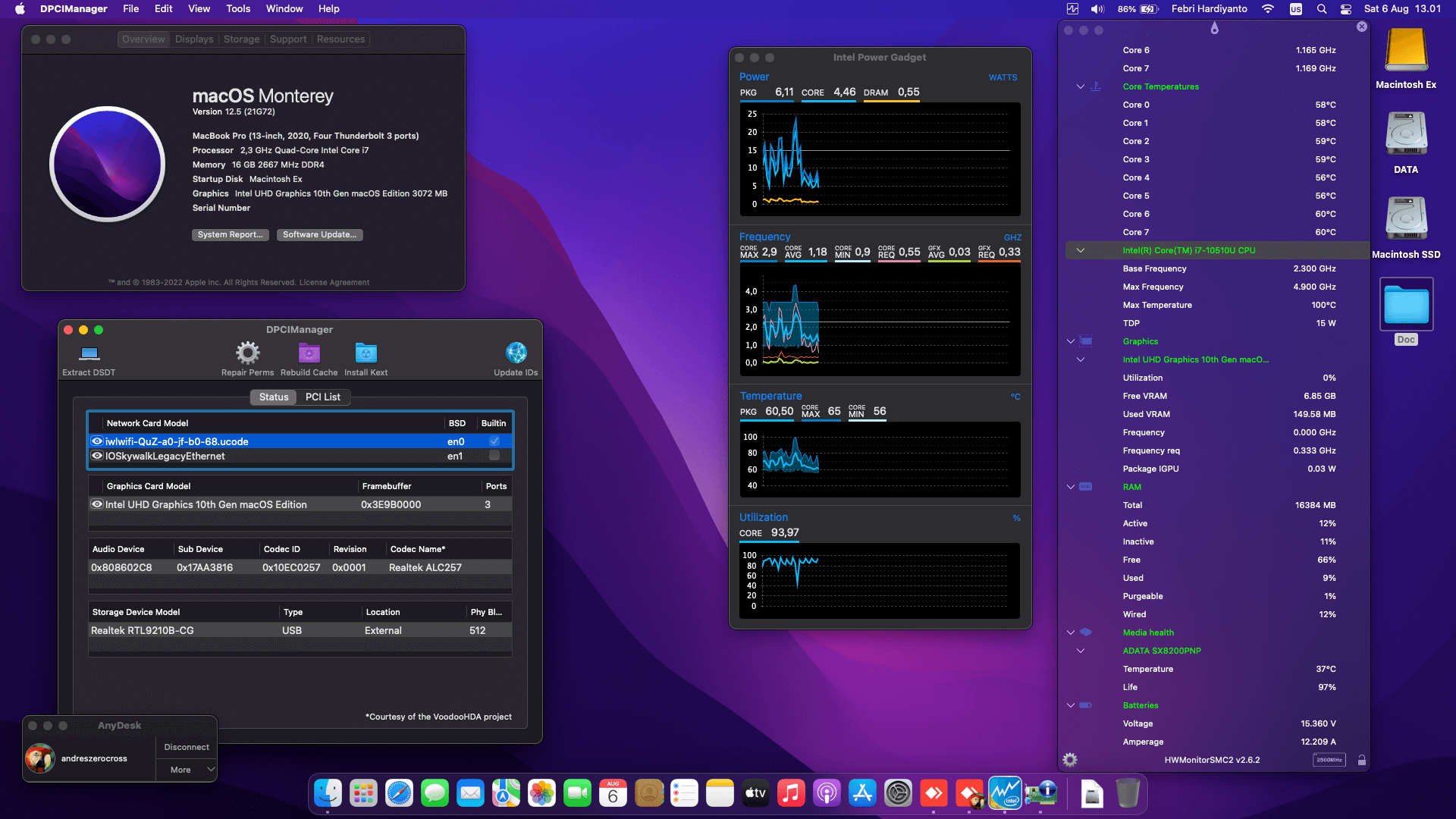Collapse the Intel(R) Core(TM) i7-10510U CPU group
The width and height of the screenshot is (1456, 819).
point(1081,250)
